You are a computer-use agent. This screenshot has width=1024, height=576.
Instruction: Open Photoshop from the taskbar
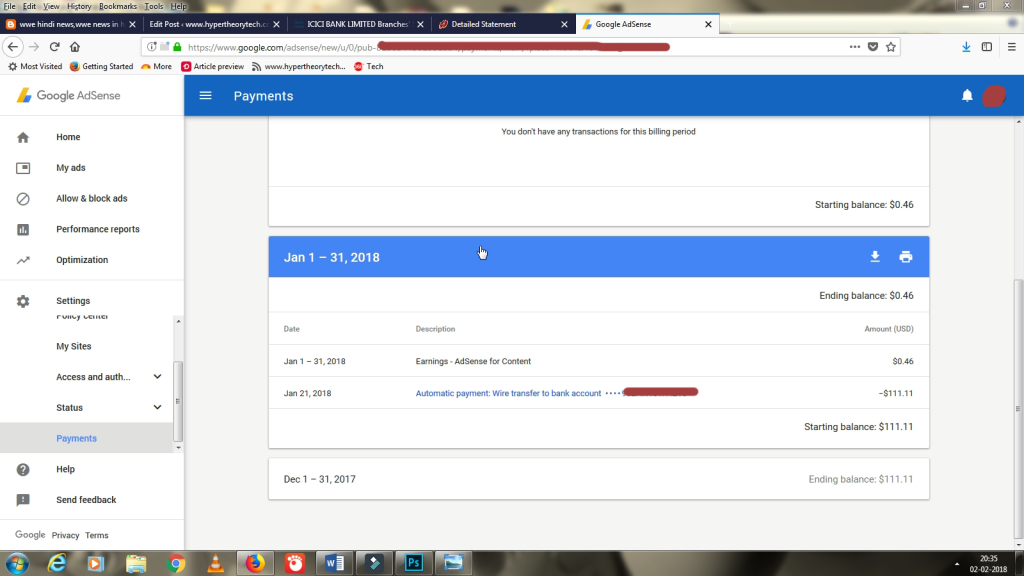[x=413, y=563]
